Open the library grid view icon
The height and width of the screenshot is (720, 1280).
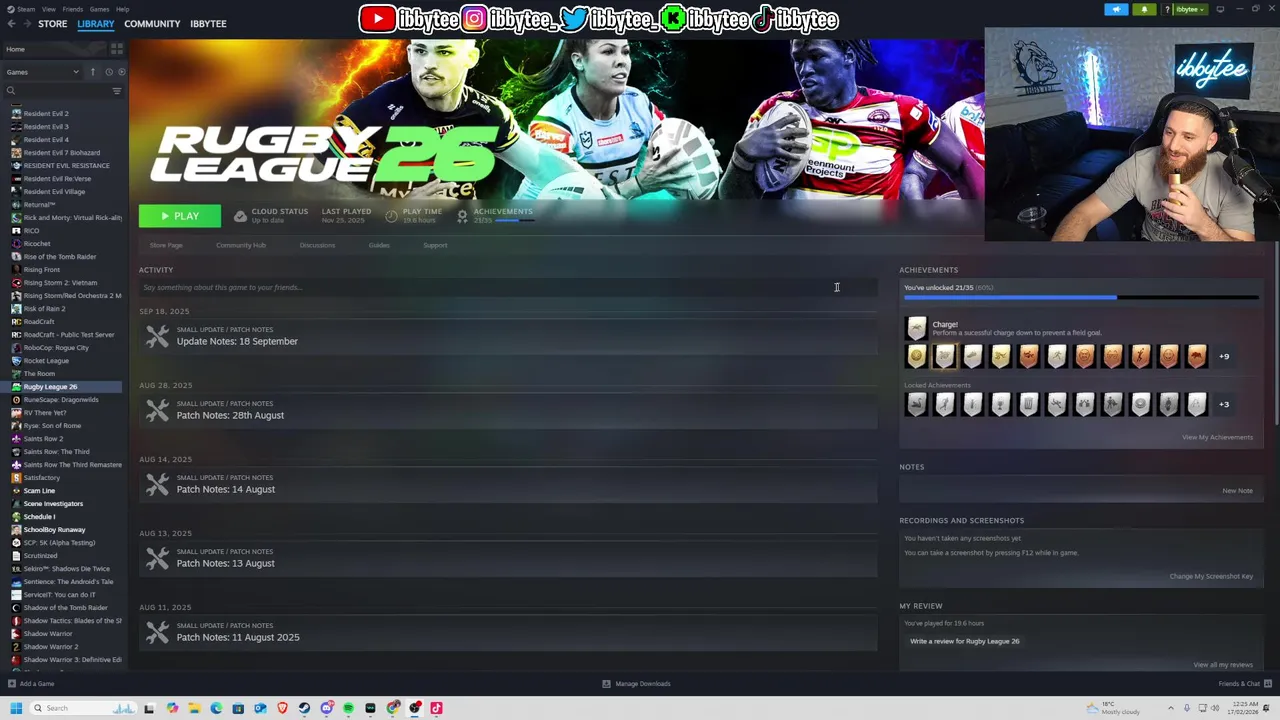pos(117,49)
